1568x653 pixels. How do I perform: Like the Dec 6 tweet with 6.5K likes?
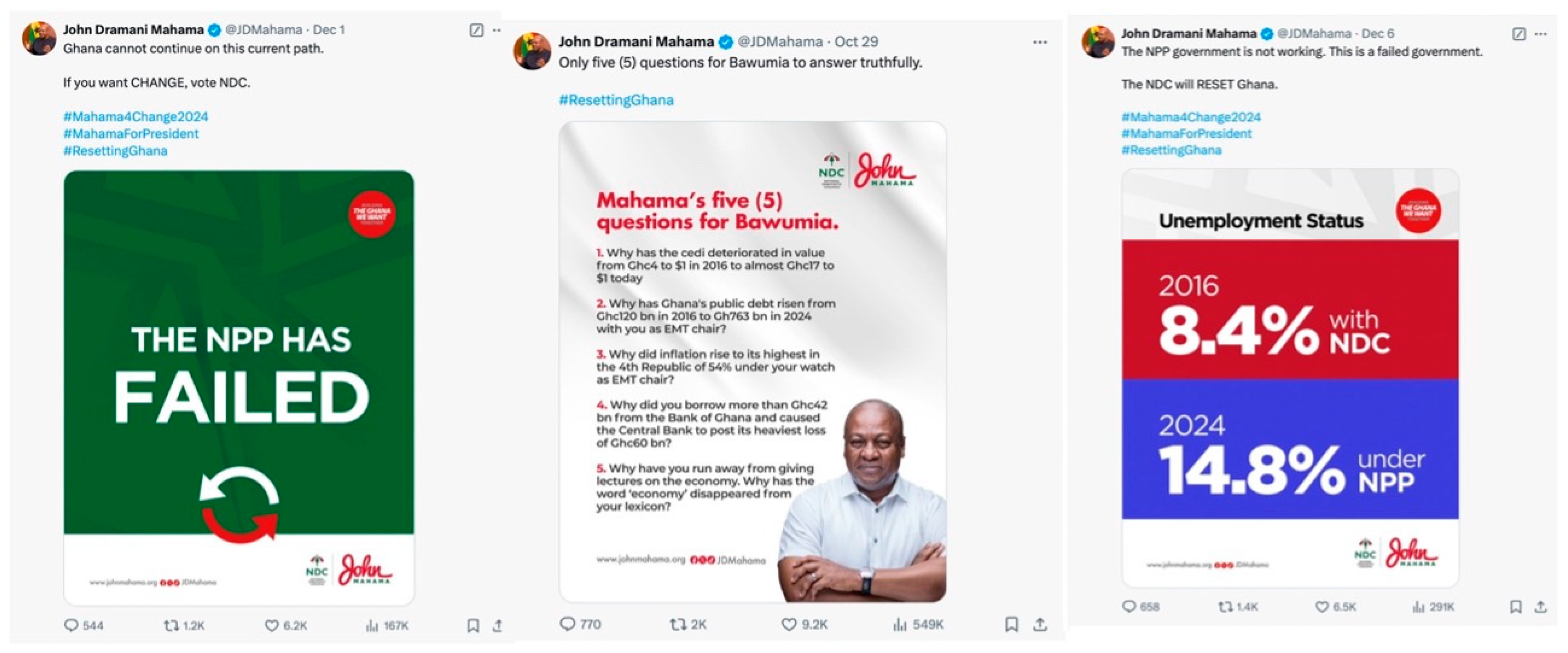[1321, 607]
